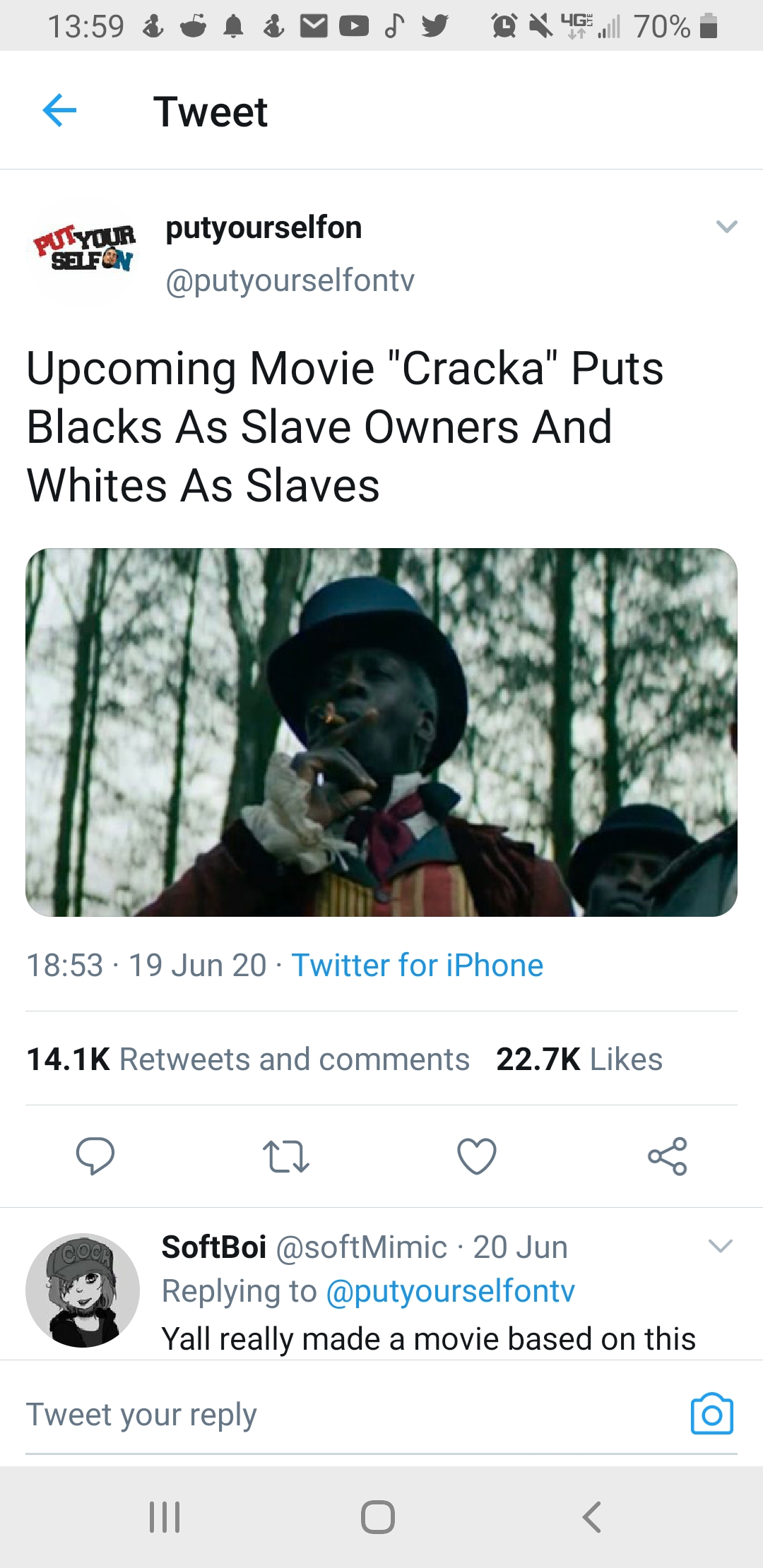Tap the back arrow in the Tweet header
This screenshot has height=1568, width=763.
pyautogui.click(x=59, y=111)
